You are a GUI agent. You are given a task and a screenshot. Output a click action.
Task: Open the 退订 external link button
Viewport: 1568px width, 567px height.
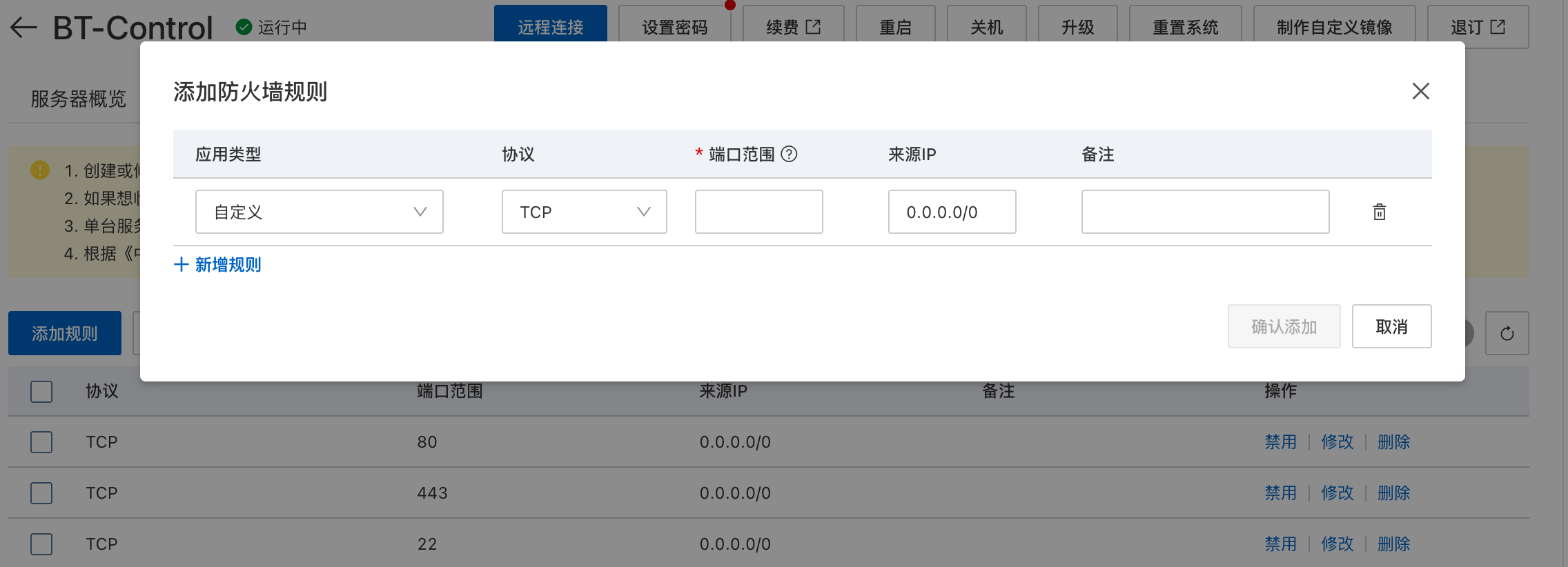point(1477,27)
